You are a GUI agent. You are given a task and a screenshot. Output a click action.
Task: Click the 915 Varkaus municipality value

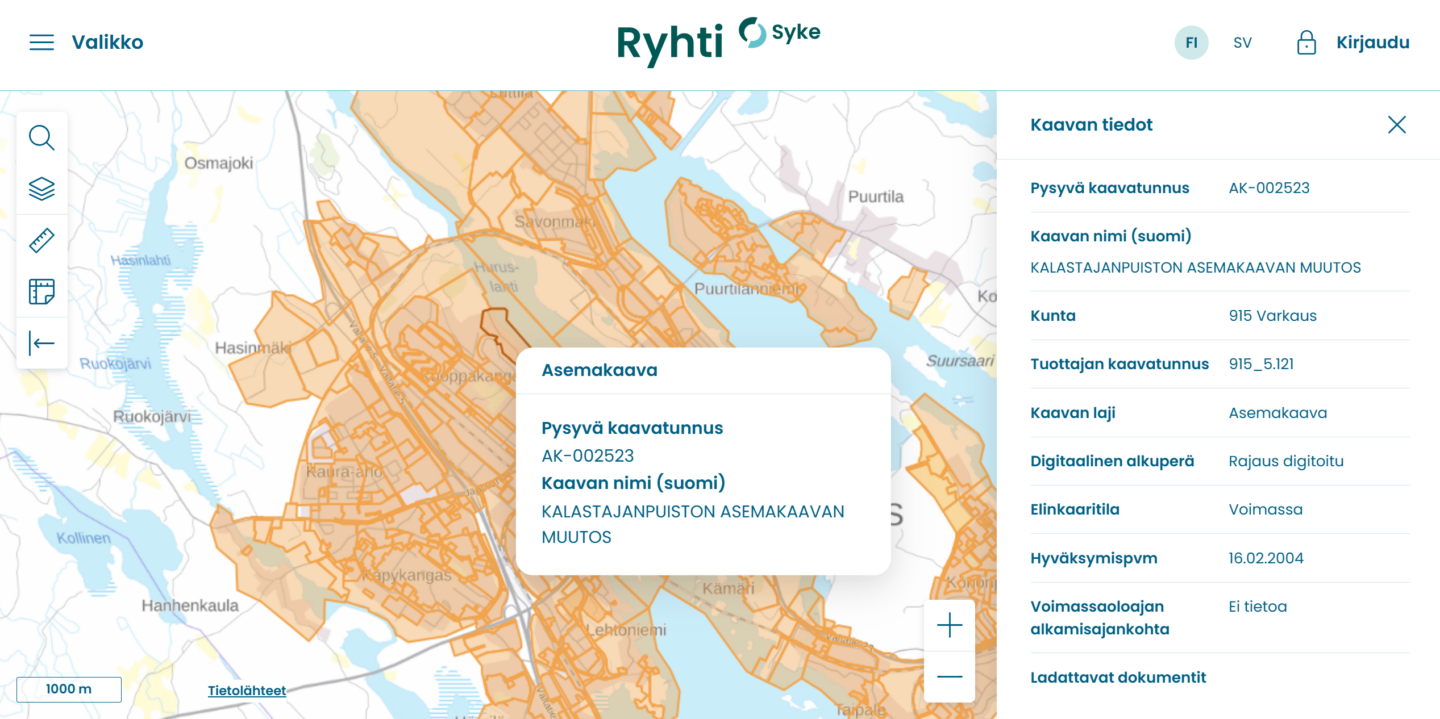click(x=1272, y=316)
